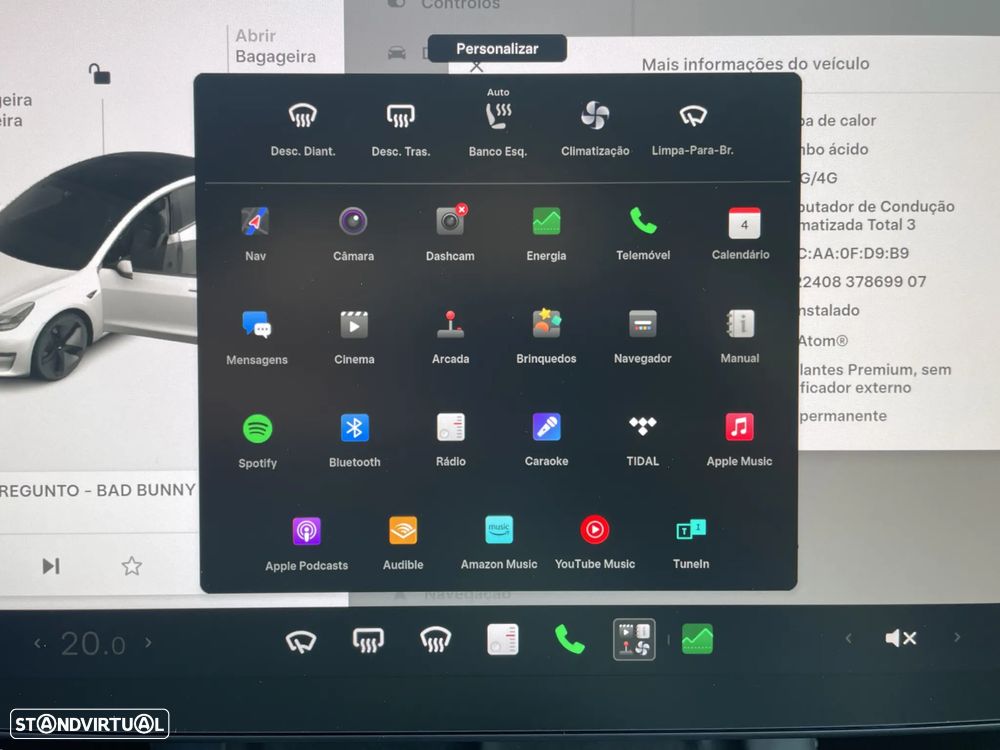1000x750 pixels.
Task: Open Climatização fan control
Action: [595, 127]
